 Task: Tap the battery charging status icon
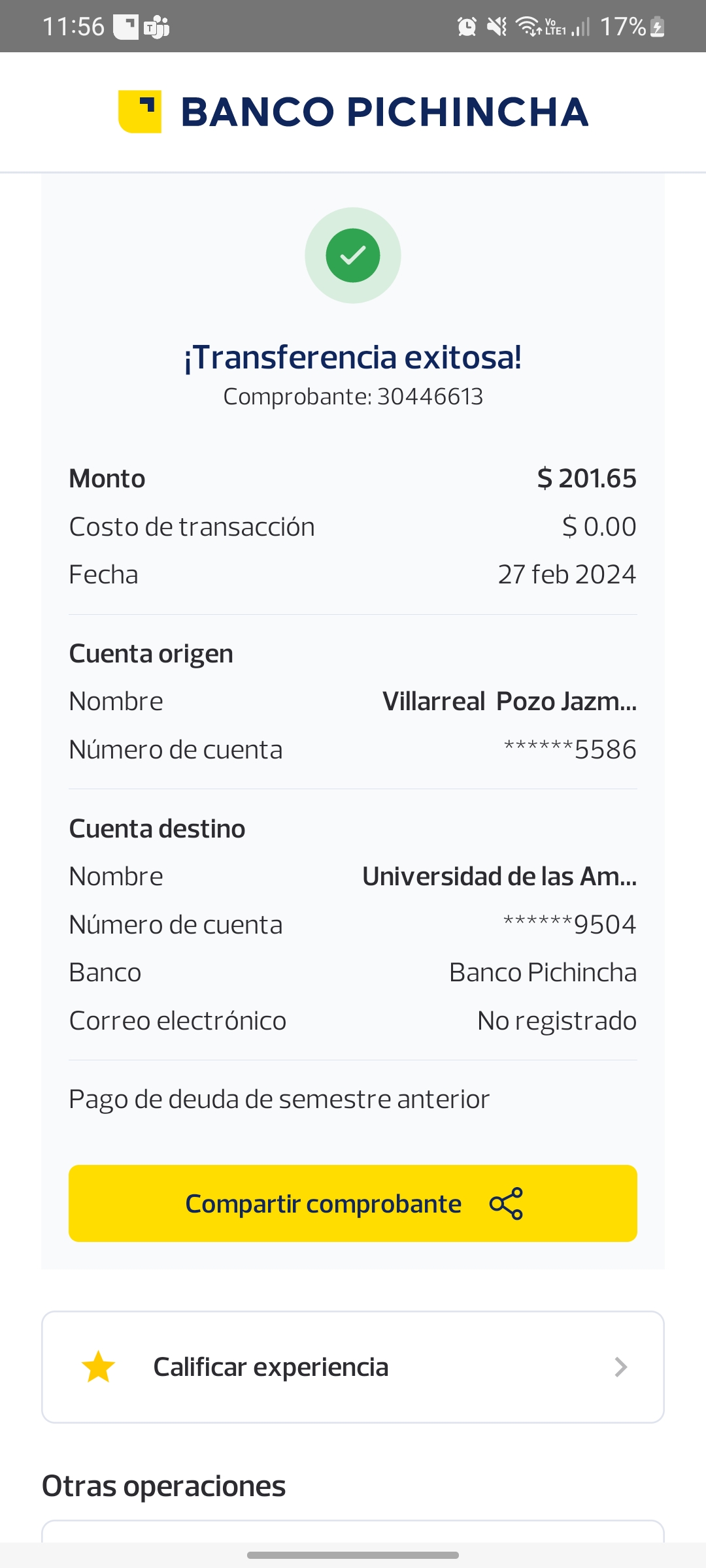click(x=658, y=27)
